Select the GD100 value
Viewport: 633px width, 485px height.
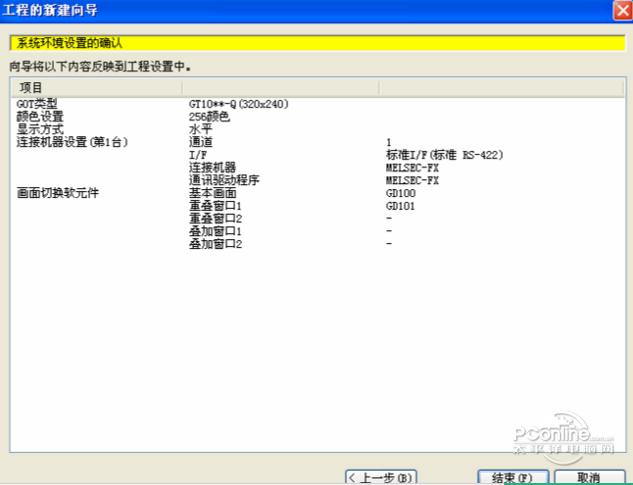tap(400, 193)
